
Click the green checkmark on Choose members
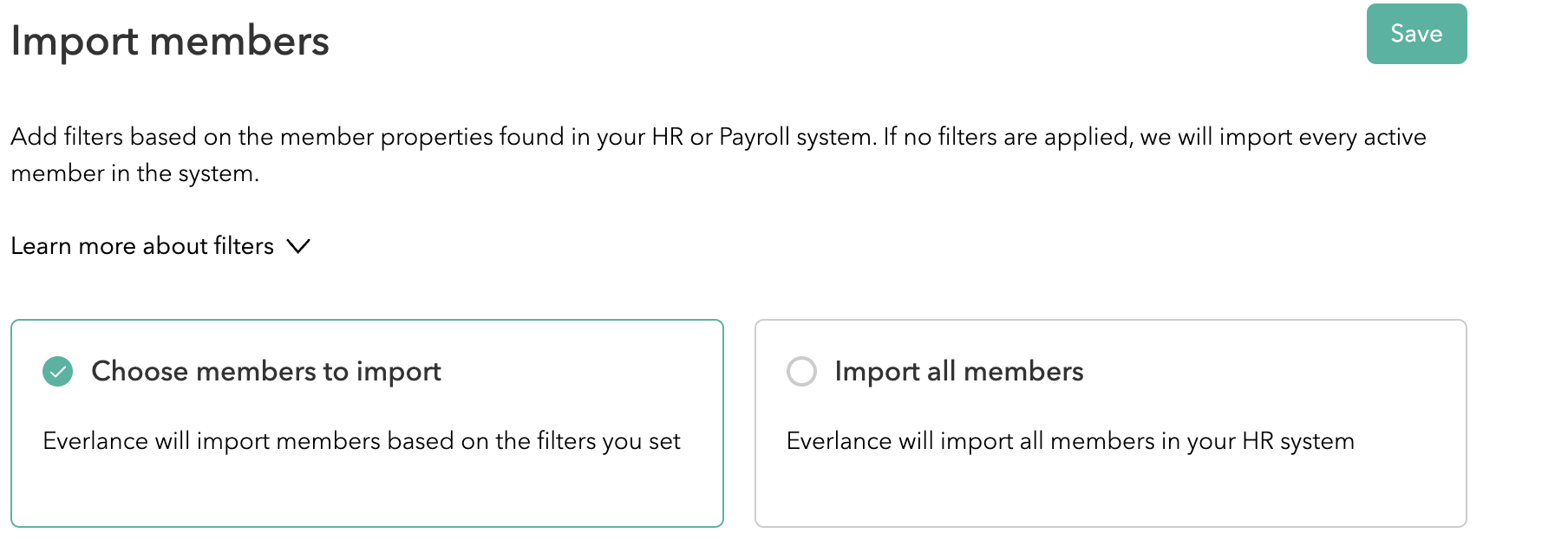coord(58,372)
